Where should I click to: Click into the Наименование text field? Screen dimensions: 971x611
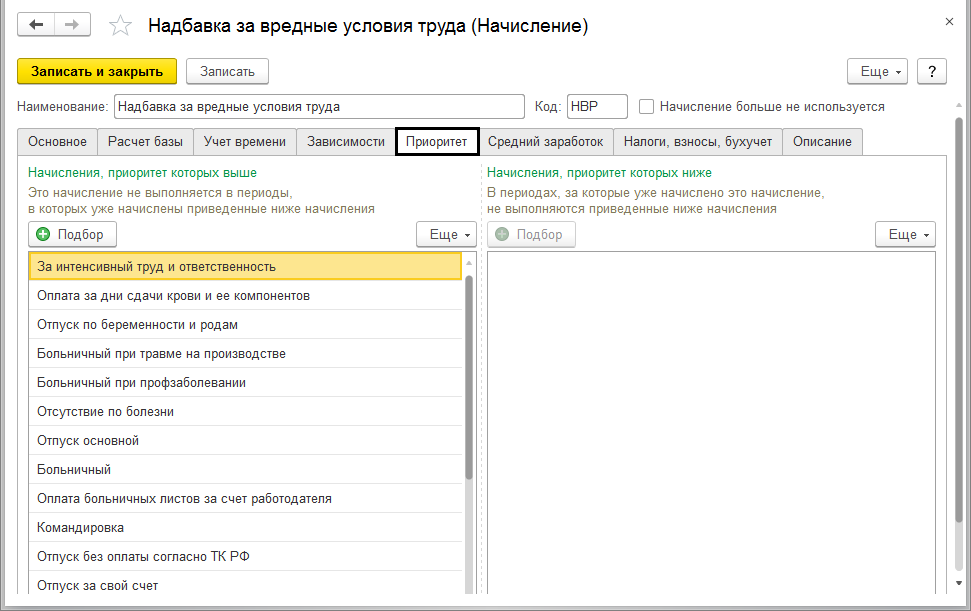coord(319,106)
